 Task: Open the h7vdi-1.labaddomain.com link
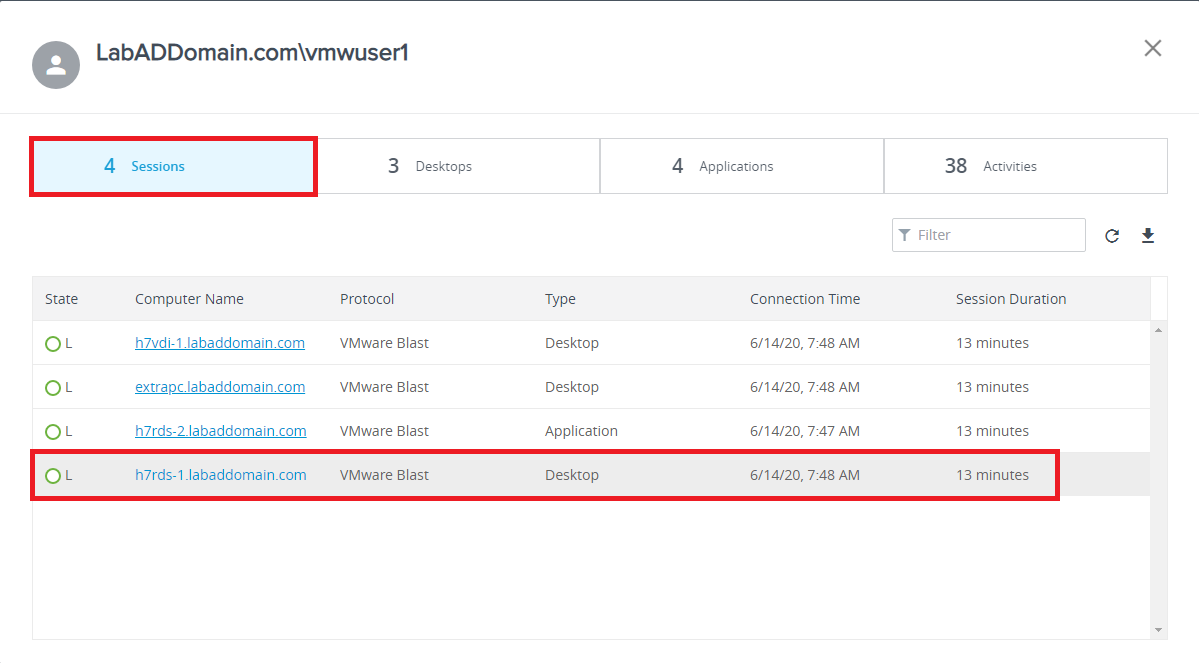[220, 343]
